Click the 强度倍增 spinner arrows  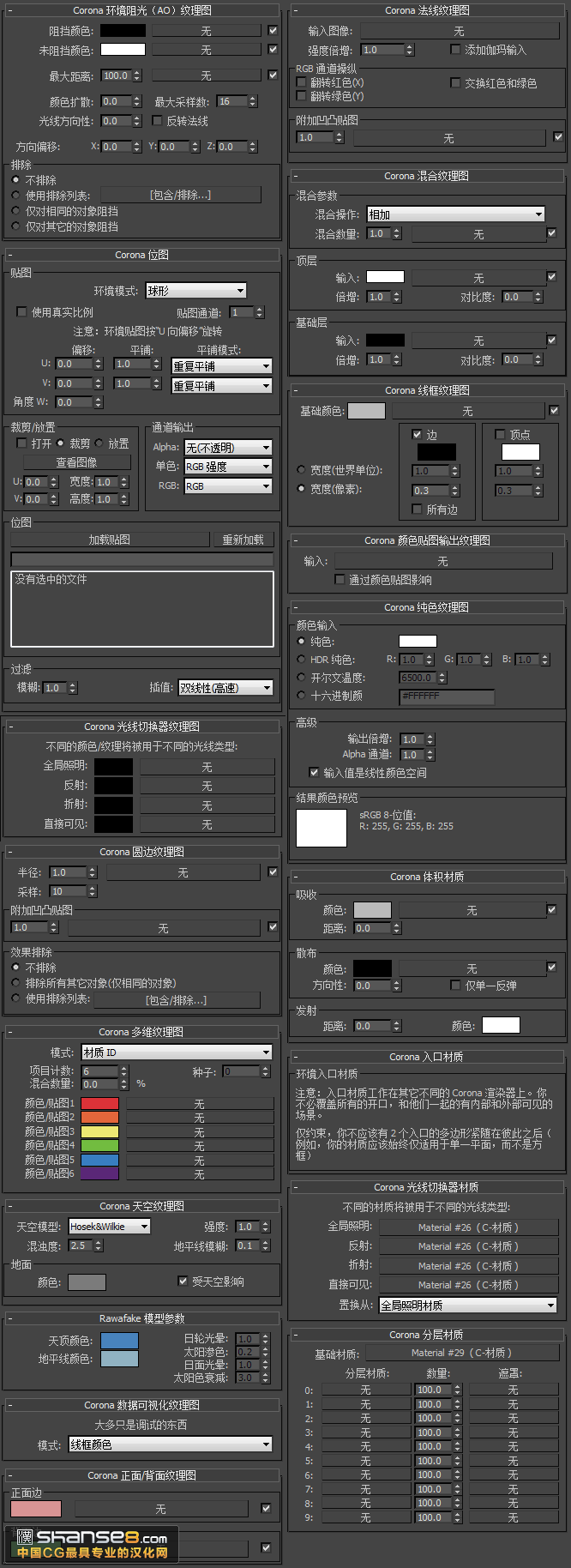click(409, 50)
